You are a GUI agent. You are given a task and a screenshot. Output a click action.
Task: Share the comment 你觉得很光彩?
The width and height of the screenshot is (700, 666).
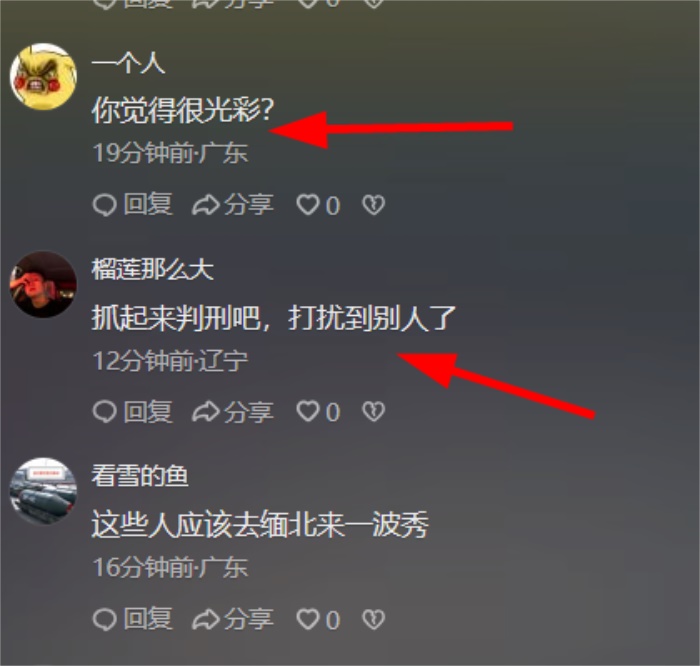click(x=233, y=205)
